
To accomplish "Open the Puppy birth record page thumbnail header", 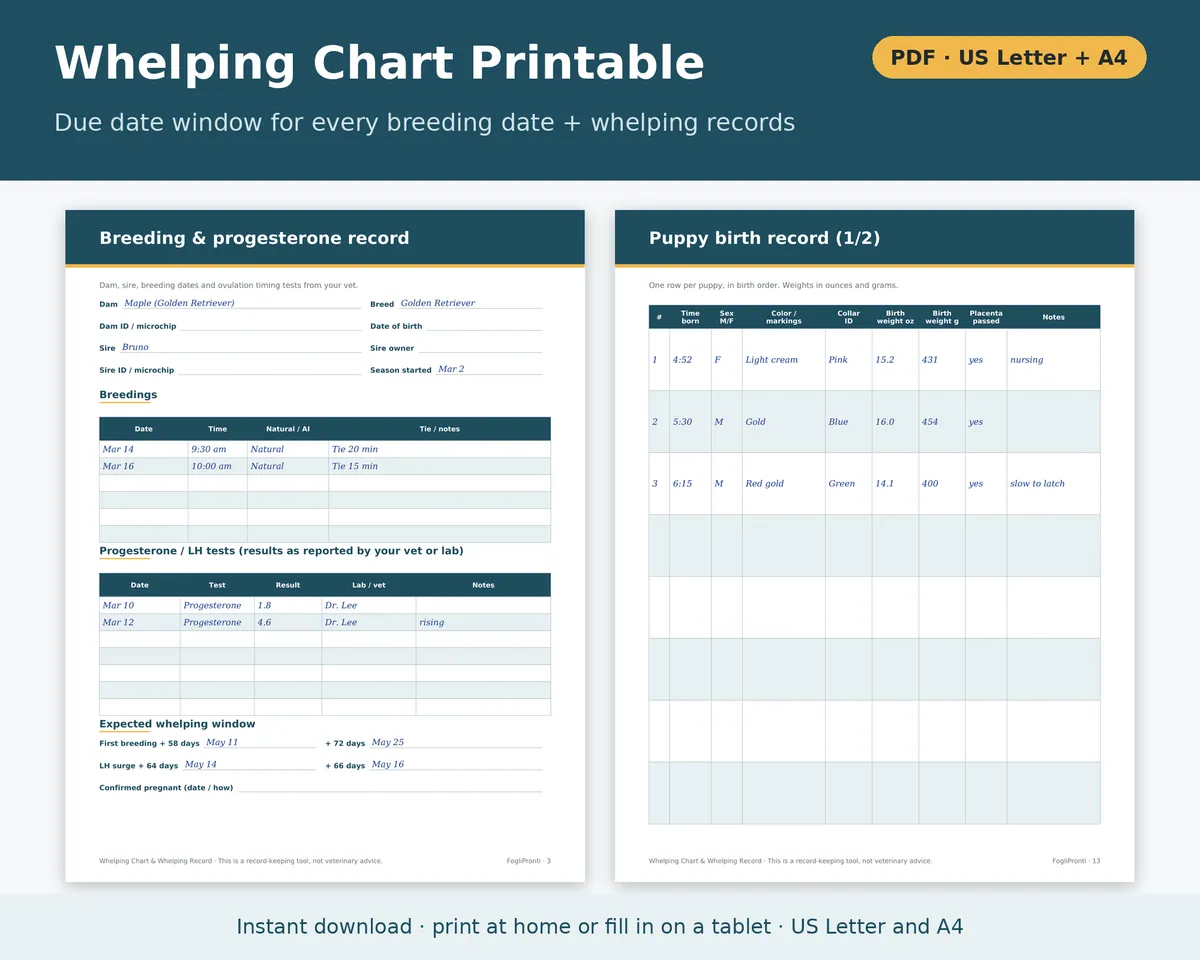I will [875, 238].
